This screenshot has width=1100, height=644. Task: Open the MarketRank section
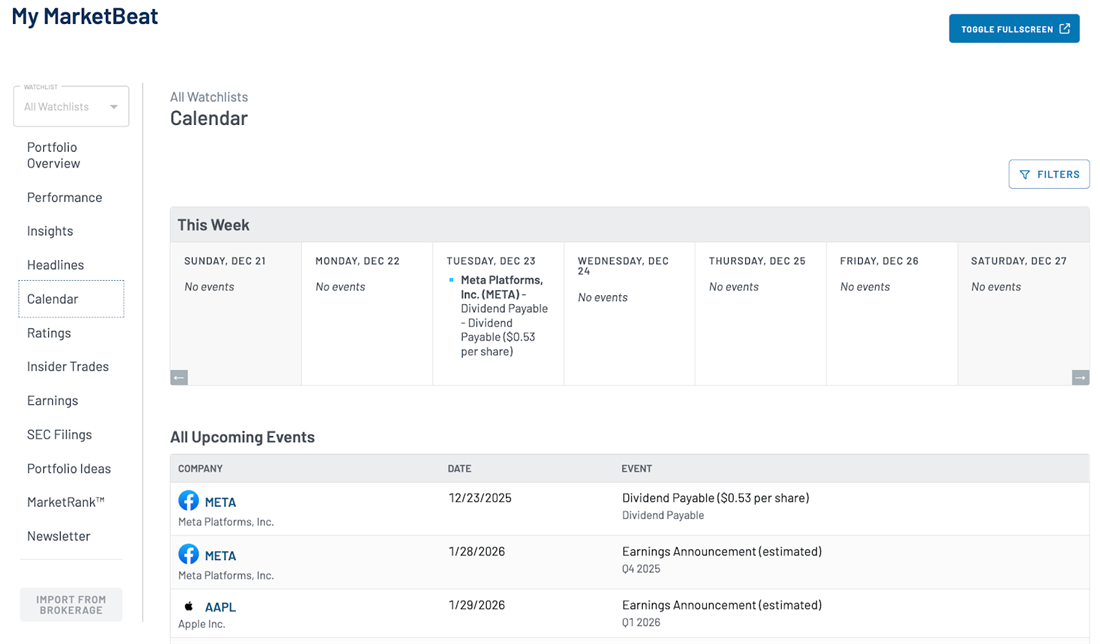coord(66,502)
